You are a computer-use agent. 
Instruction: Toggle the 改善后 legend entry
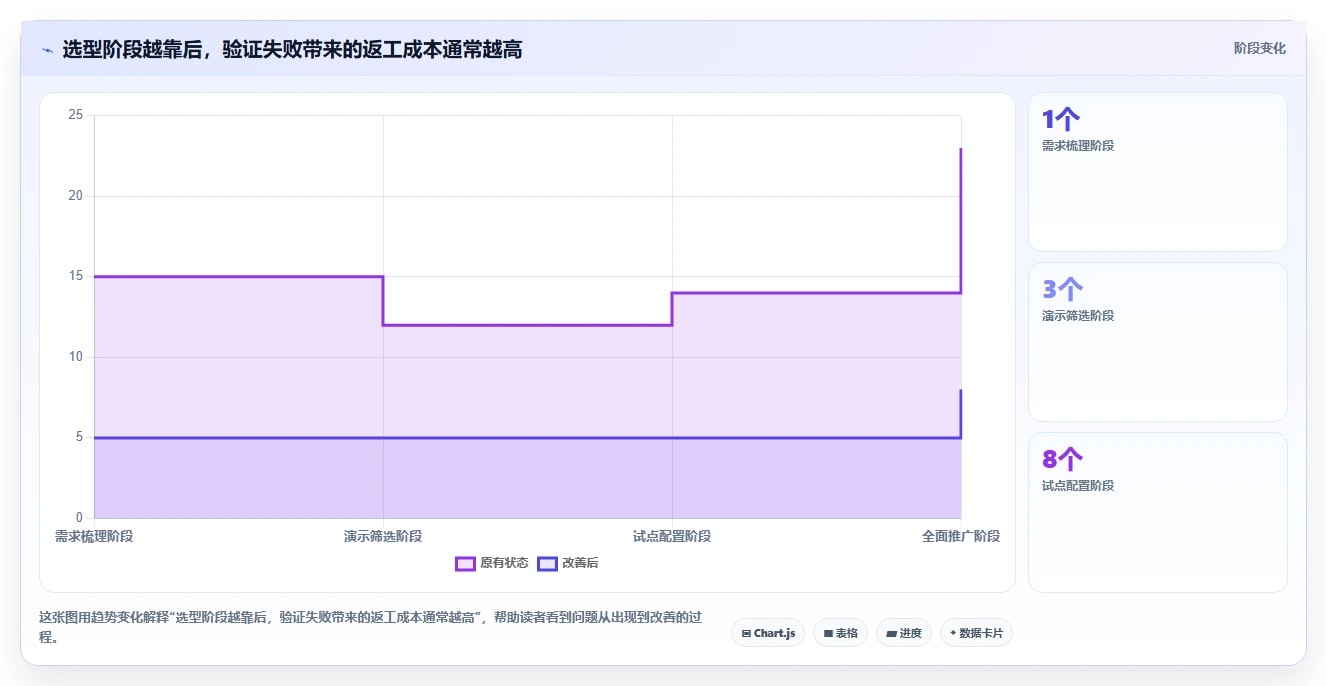click(x=568, y=563)
